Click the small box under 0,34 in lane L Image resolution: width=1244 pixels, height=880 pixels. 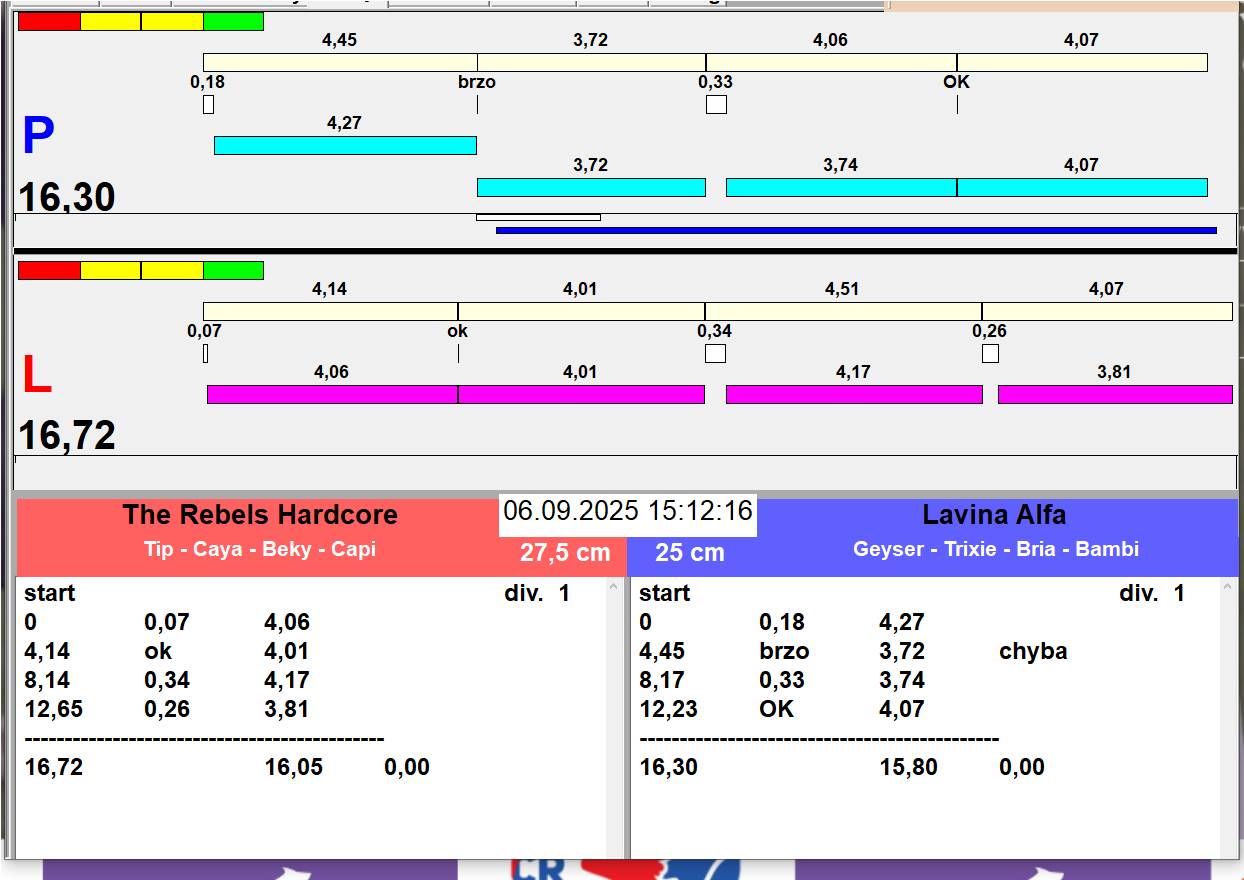pos(715,353)
